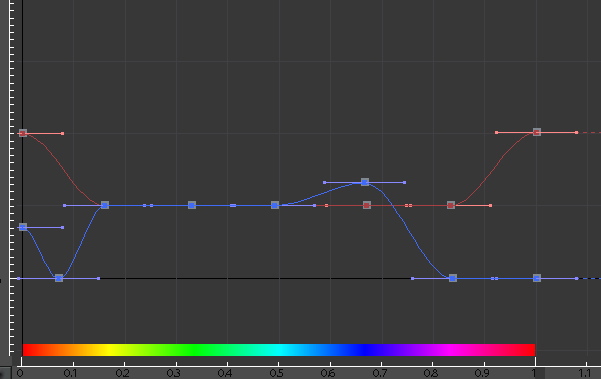The image size is (601, 379).
Task: Select the blue keyframe at 0.84 on baseline
Action: tap(453, 278)
